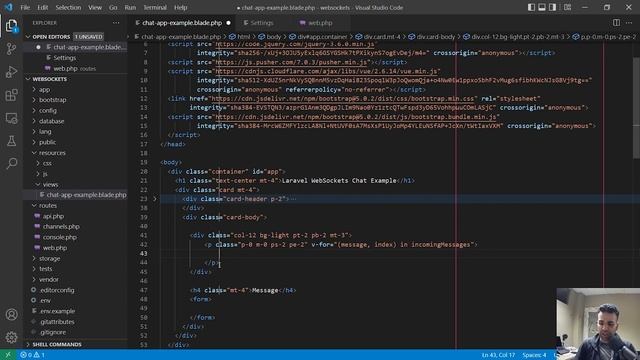Click unsaved dot on chat-app-example tab
Screen dimensions: 640x360
(x=228, y=23)
